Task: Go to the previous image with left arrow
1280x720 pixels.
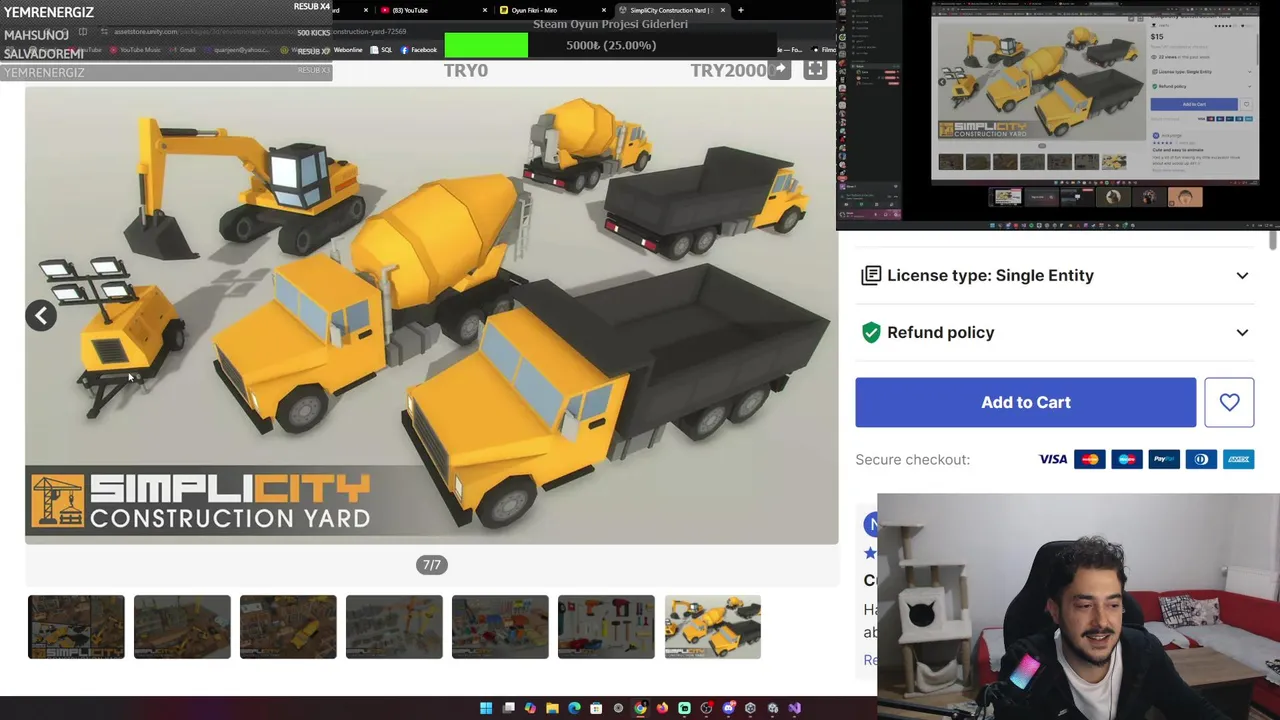Action: point(41,316)
